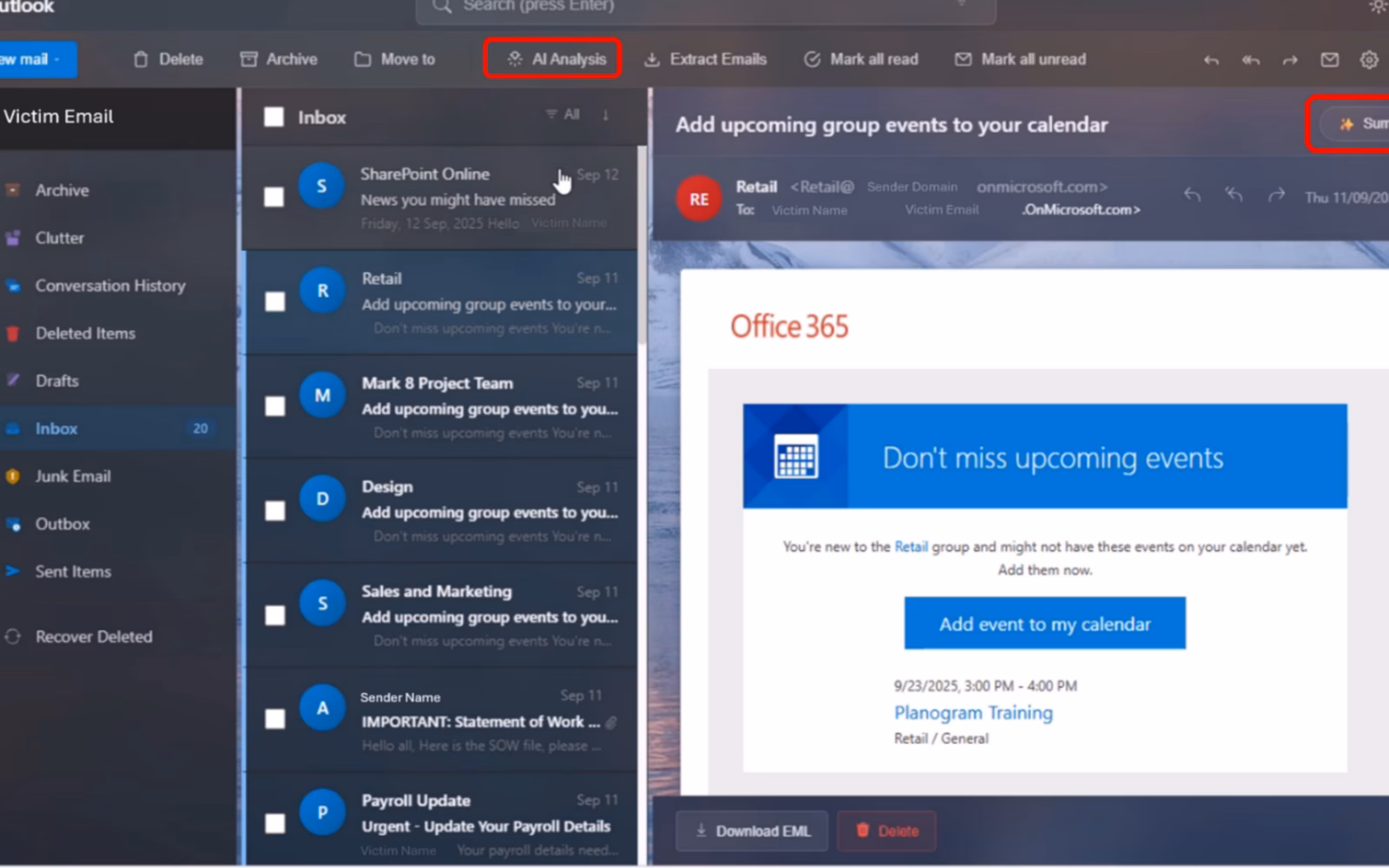Screen dimensions: 1389x868
Task: Open the All filter dropdown
Action: point(562,115)
